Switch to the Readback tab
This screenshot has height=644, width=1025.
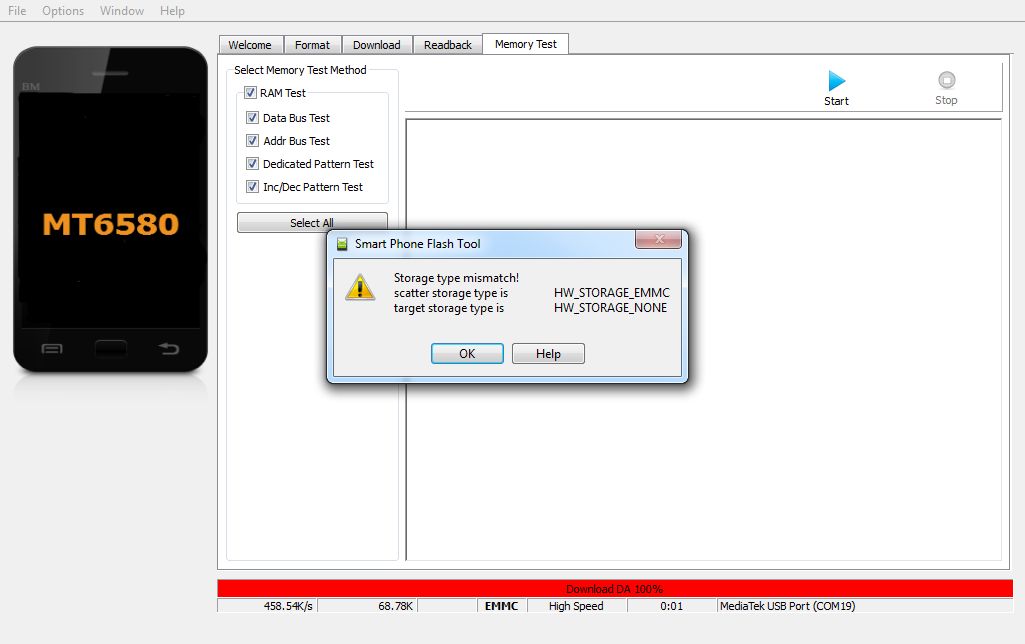[448, 44]
